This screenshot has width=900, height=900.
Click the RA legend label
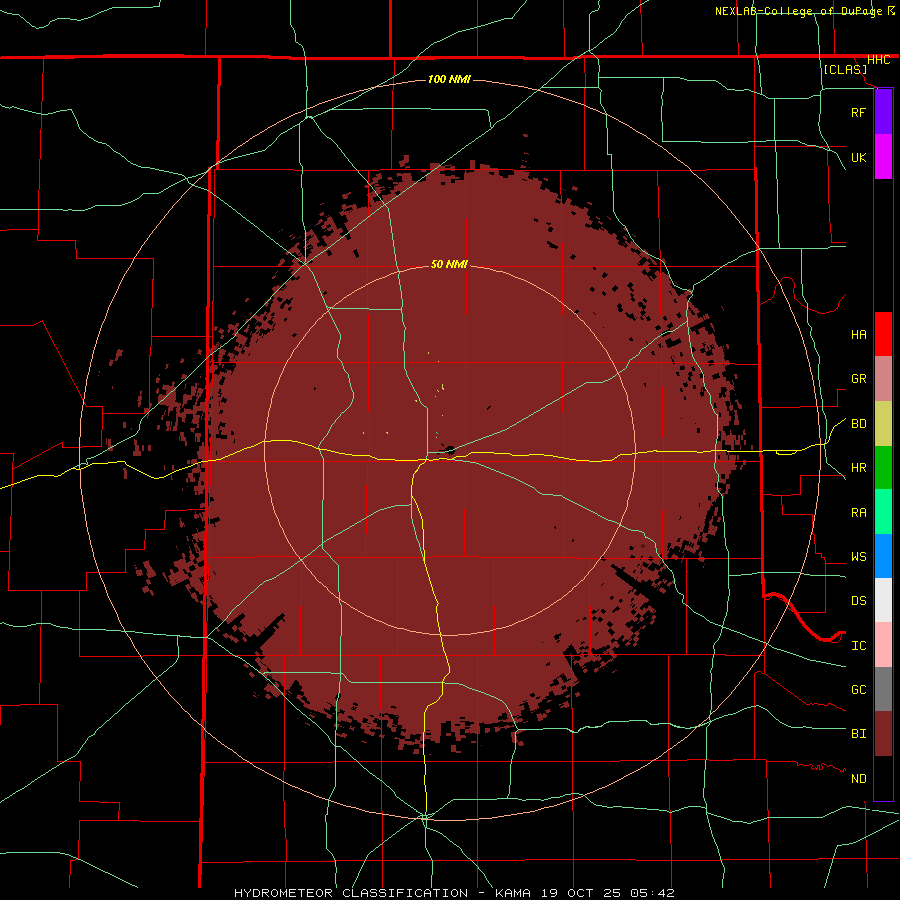(x=858, y=513)
